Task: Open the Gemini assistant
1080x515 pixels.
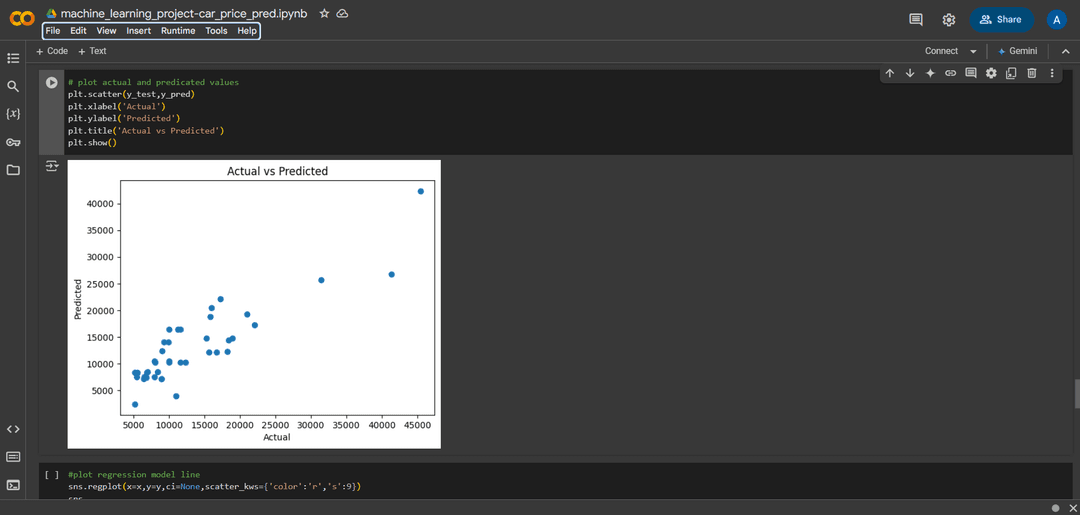Action: click(1017, 51)
